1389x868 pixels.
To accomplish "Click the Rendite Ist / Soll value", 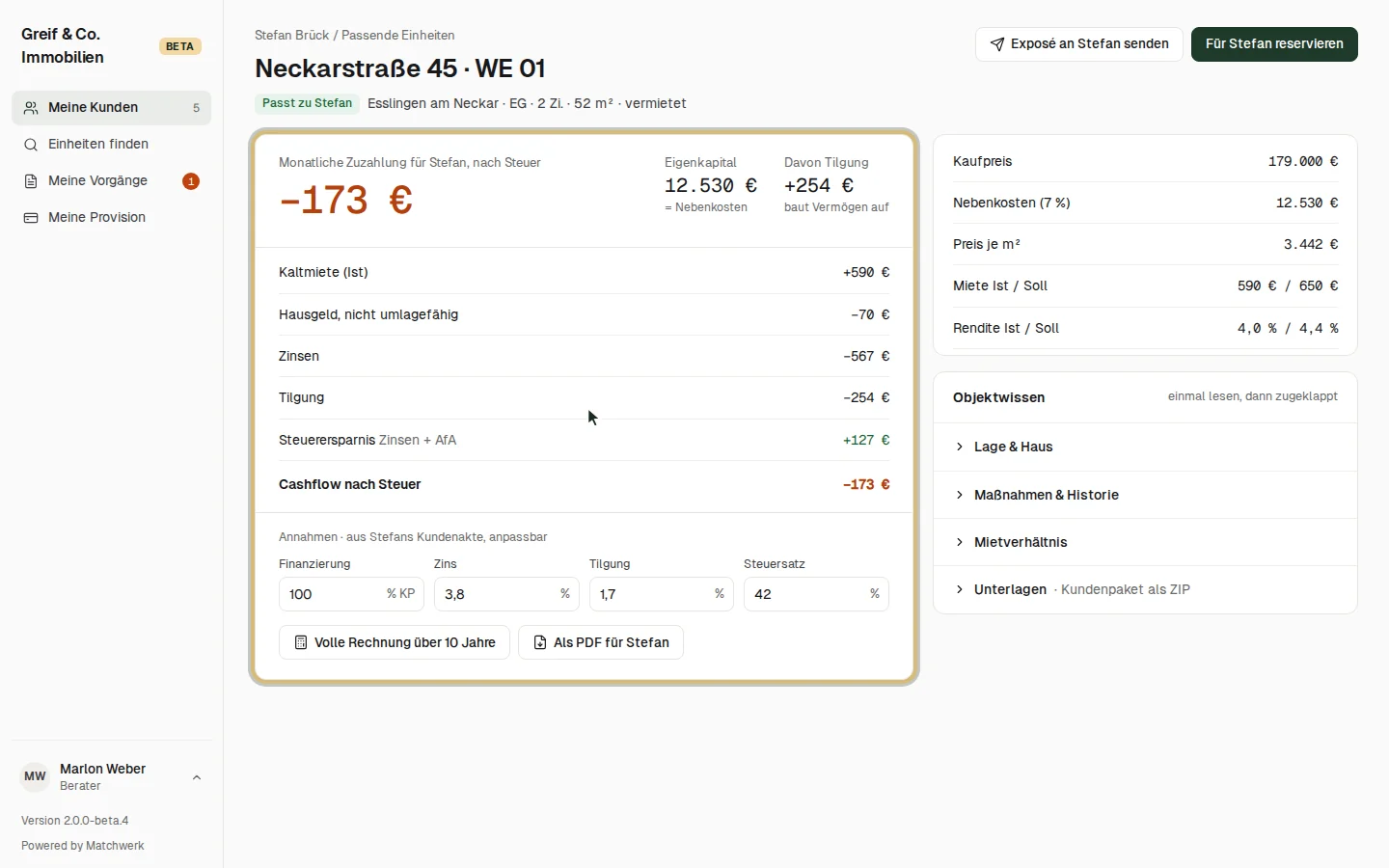I will coord(1288,328).
